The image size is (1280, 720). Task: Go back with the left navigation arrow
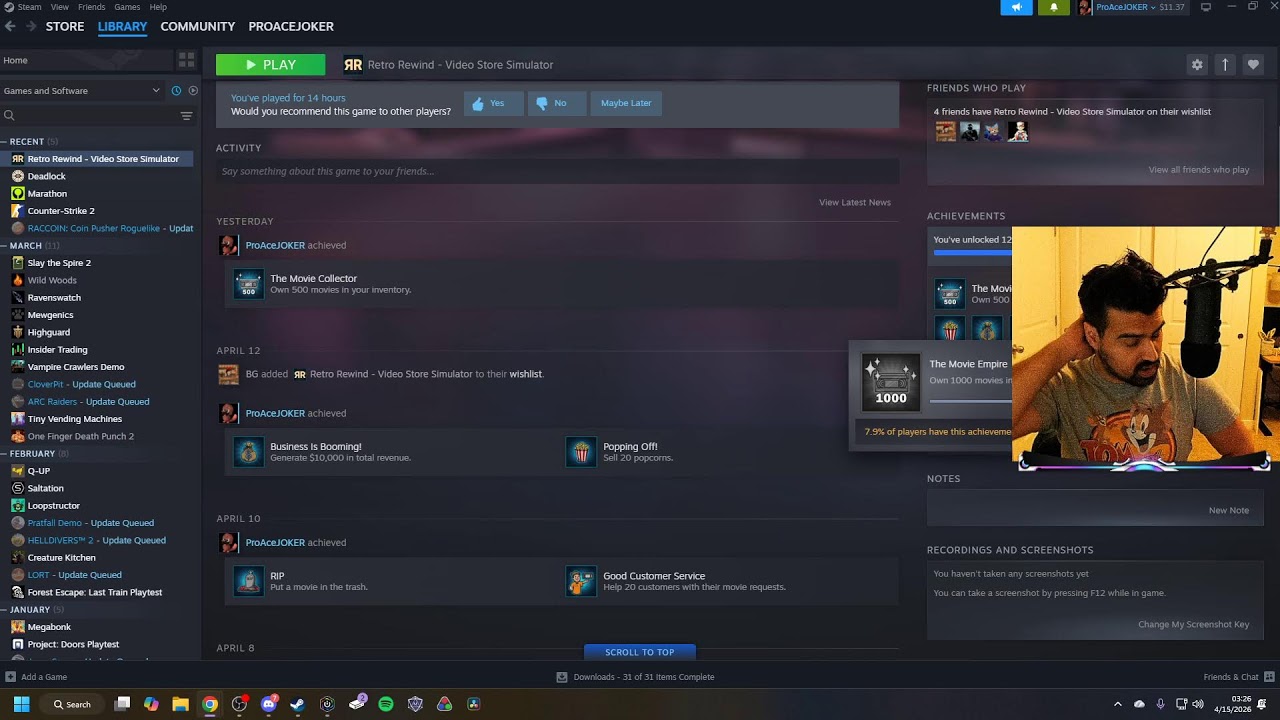click(x=10, y=26)
